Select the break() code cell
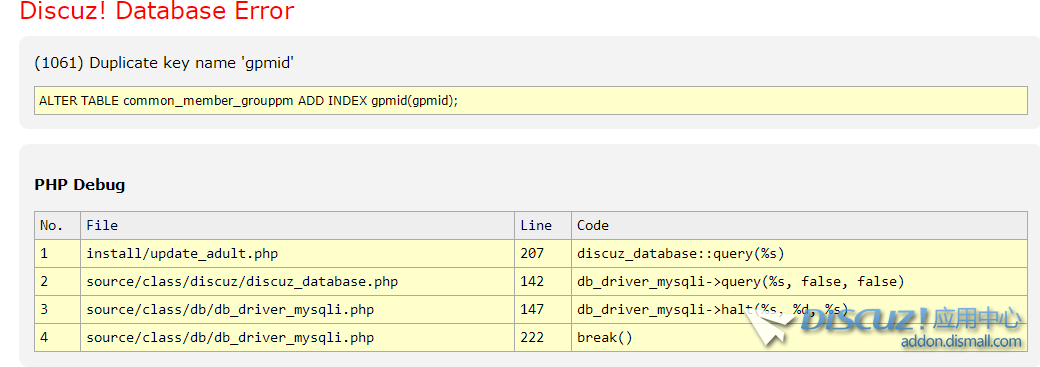Image resolution: width=1040 pixels, height=367 pixels. pos(799,338)
